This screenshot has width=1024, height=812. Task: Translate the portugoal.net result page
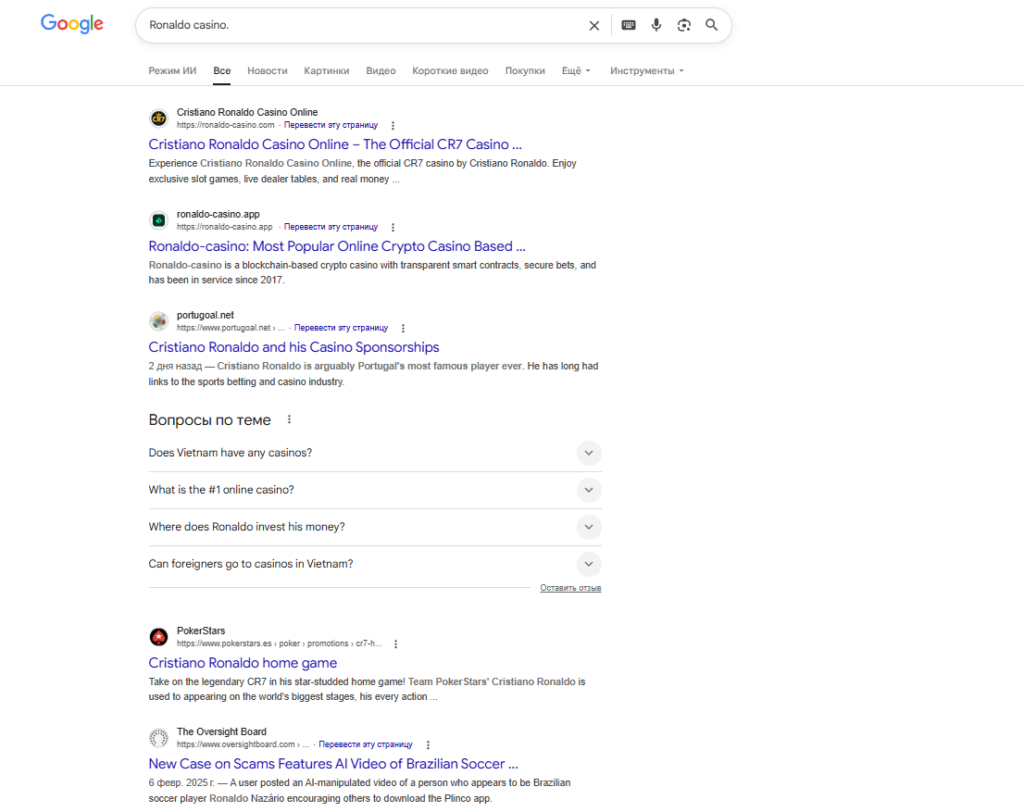(341, 327)
